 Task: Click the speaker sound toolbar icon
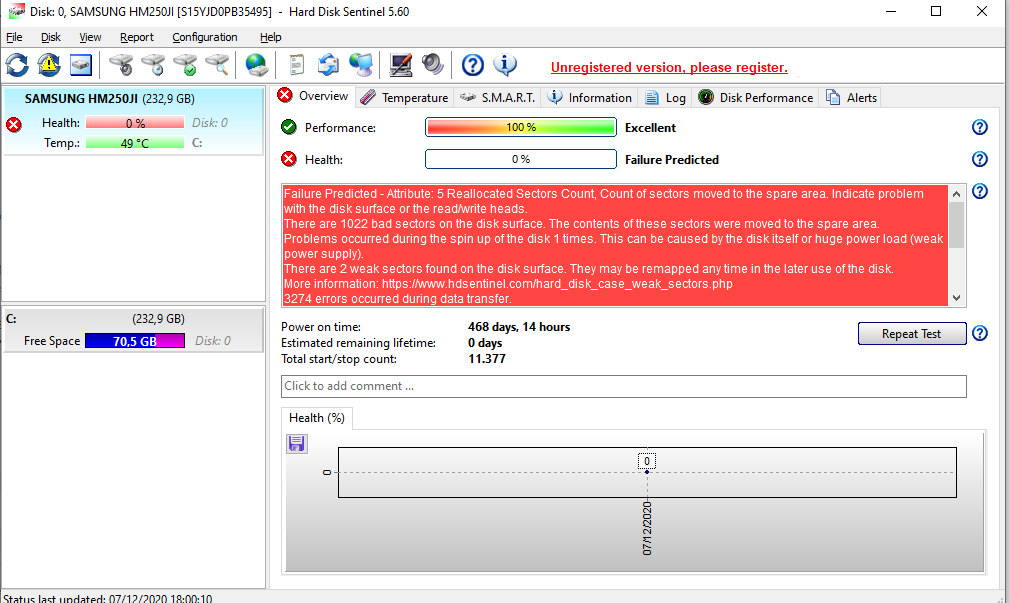(432, 65)
